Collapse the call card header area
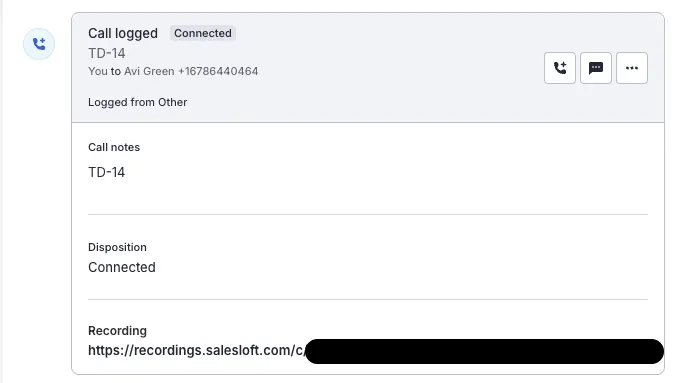Screen dimensions: 682x383 368,68
